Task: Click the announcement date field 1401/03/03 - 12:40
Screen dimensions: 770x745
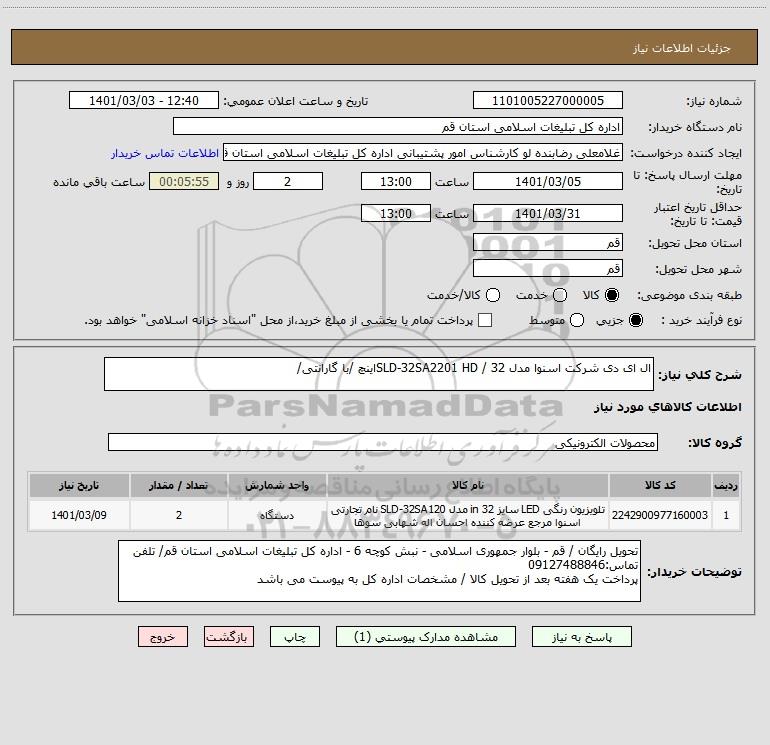Action: click(x=144, y=101)
